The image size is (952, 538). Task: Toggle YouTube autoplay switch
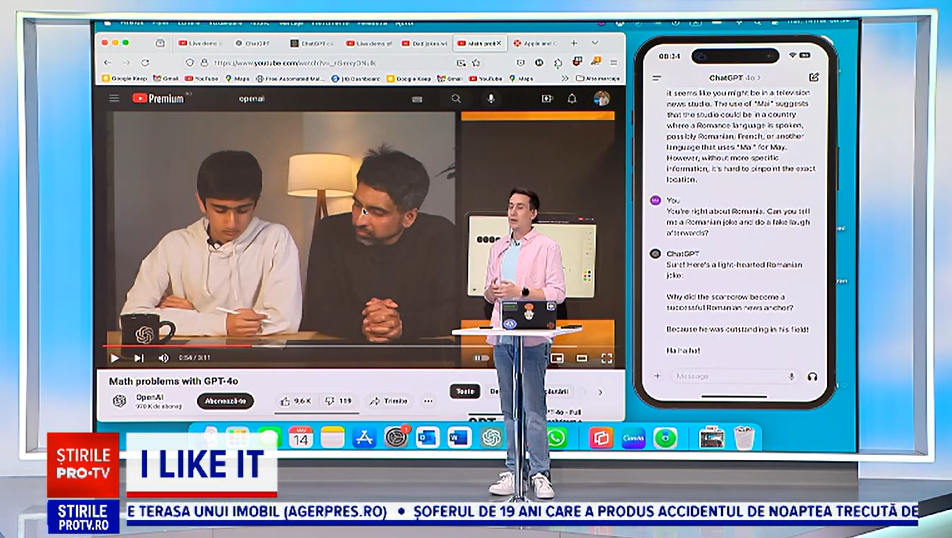pos(481,357)
